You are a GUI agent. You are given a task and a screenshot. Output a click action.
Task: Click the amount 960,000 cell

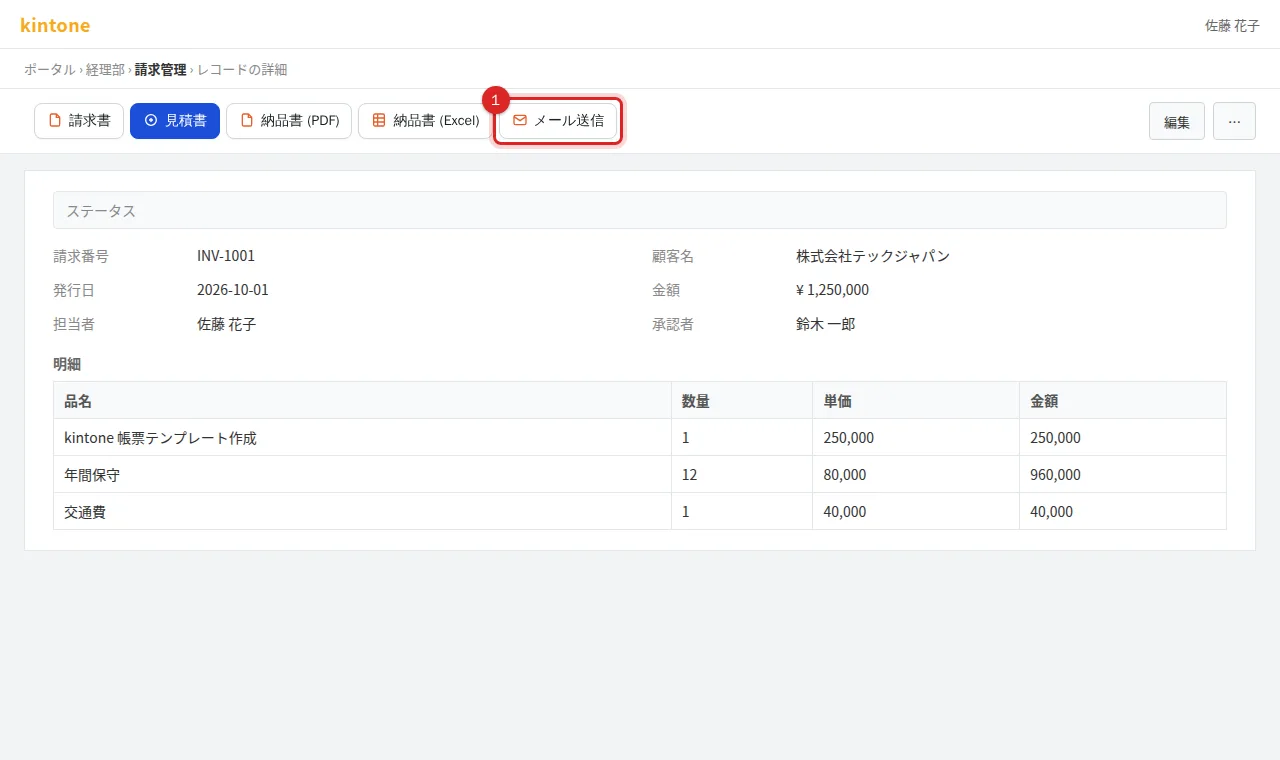point(1123,475)
